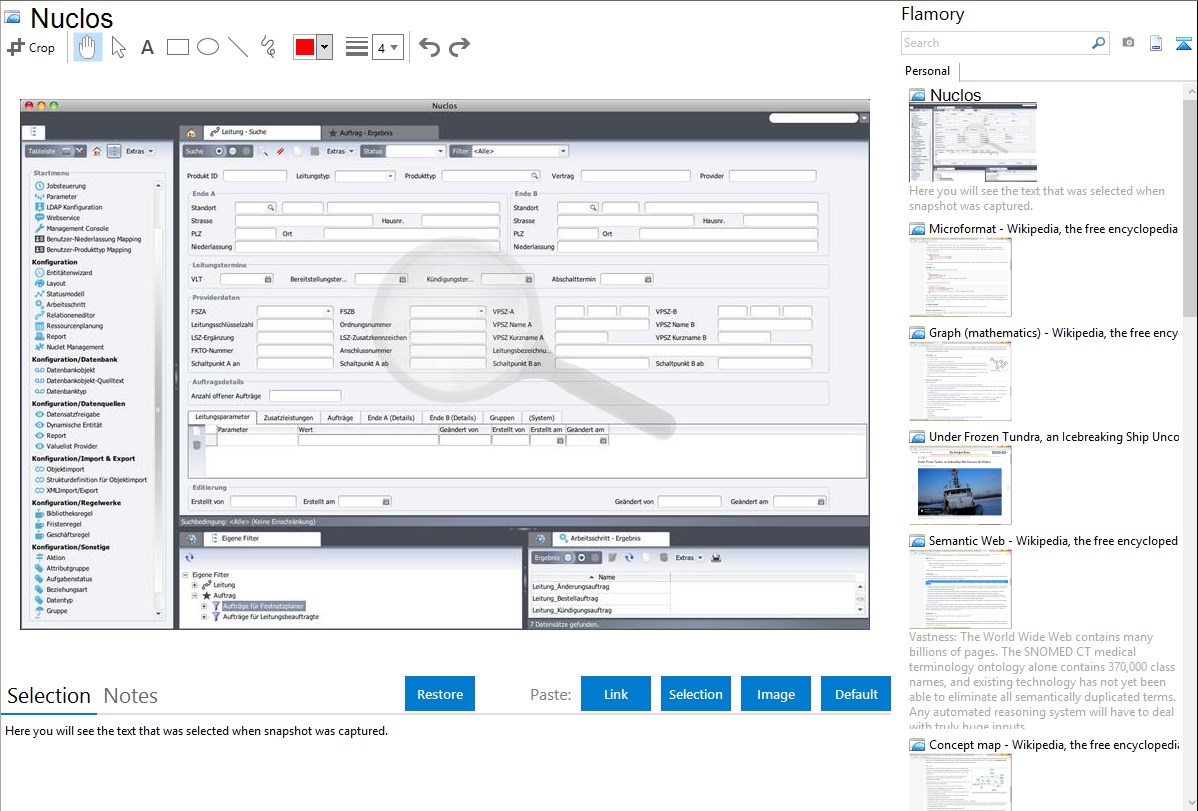
Task: Choose the text annotation tool
Action: (147, 47)
